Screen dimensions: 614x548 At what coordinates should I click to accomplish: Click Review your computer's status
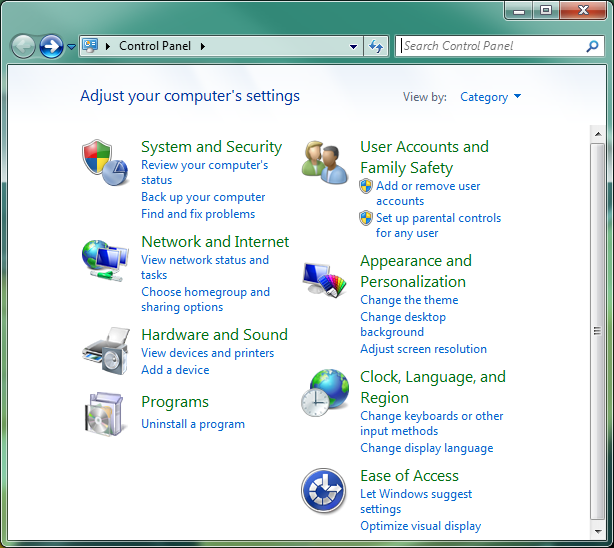pos(204,172)
